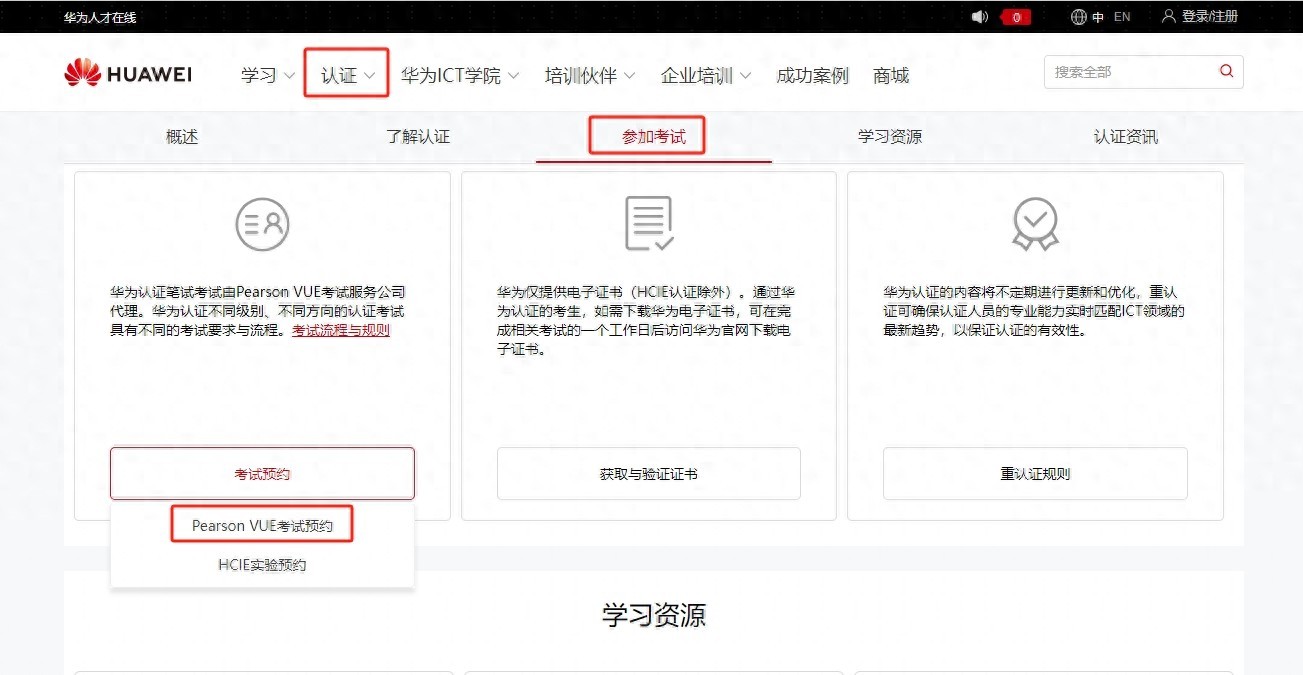This screenshot has width=1303, height=675.
Task: Expand the 学习 dropdown menu
Action: 268,75
